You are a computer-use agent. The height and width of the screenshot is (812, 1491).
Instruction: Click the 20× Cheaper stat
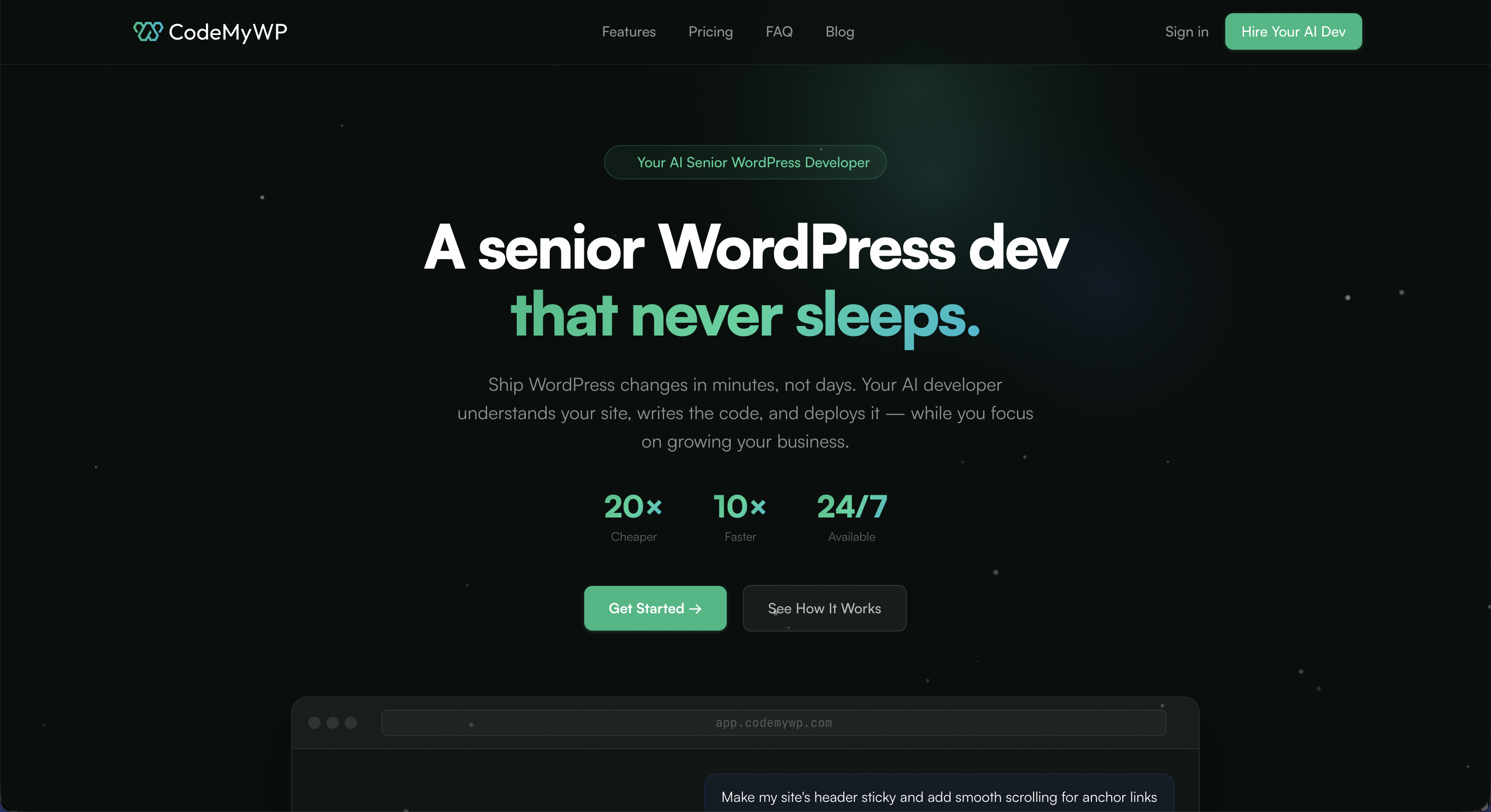pos(633,517)
